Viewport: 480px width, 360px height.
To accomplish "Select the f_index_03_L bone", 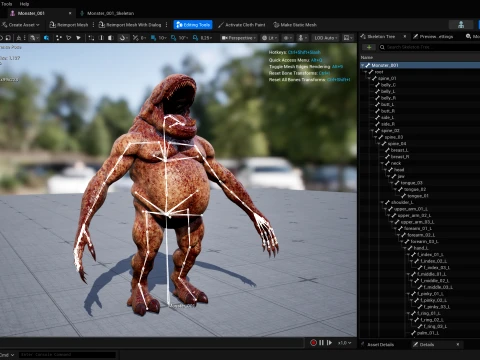I will (x=436, y=268).
